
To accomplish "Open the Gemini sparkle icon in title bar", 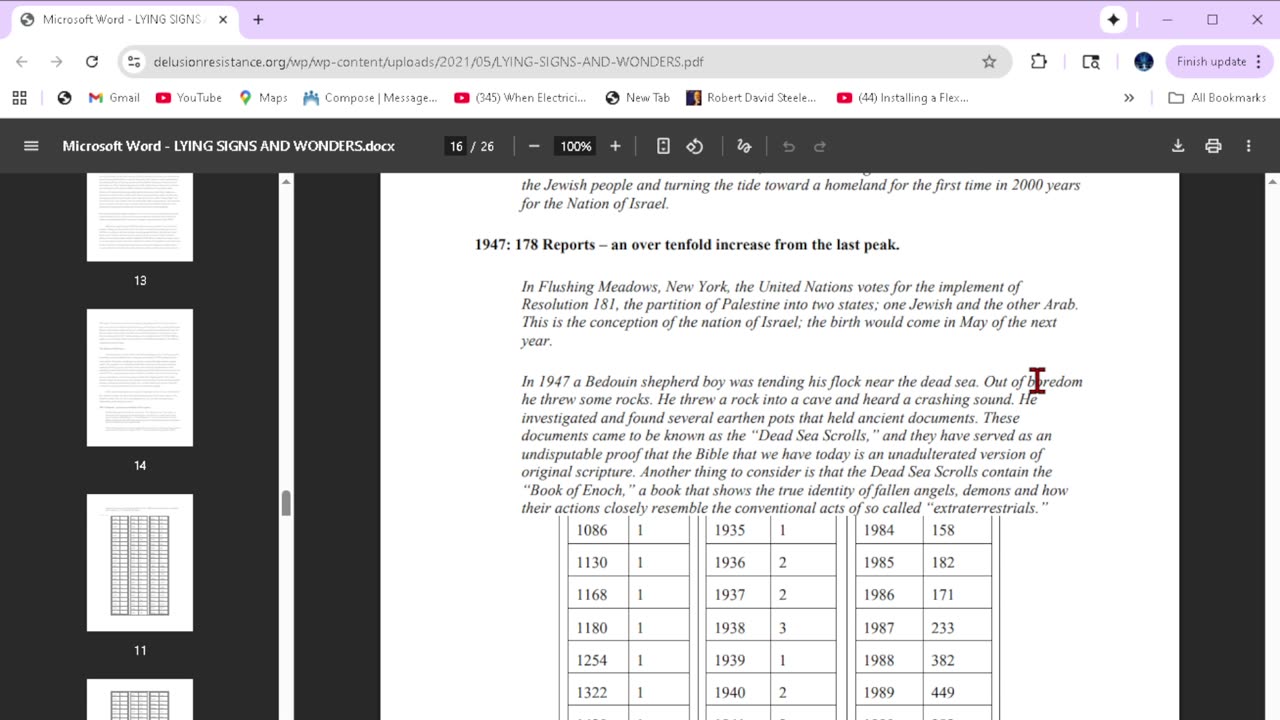I will point(1114,19).
